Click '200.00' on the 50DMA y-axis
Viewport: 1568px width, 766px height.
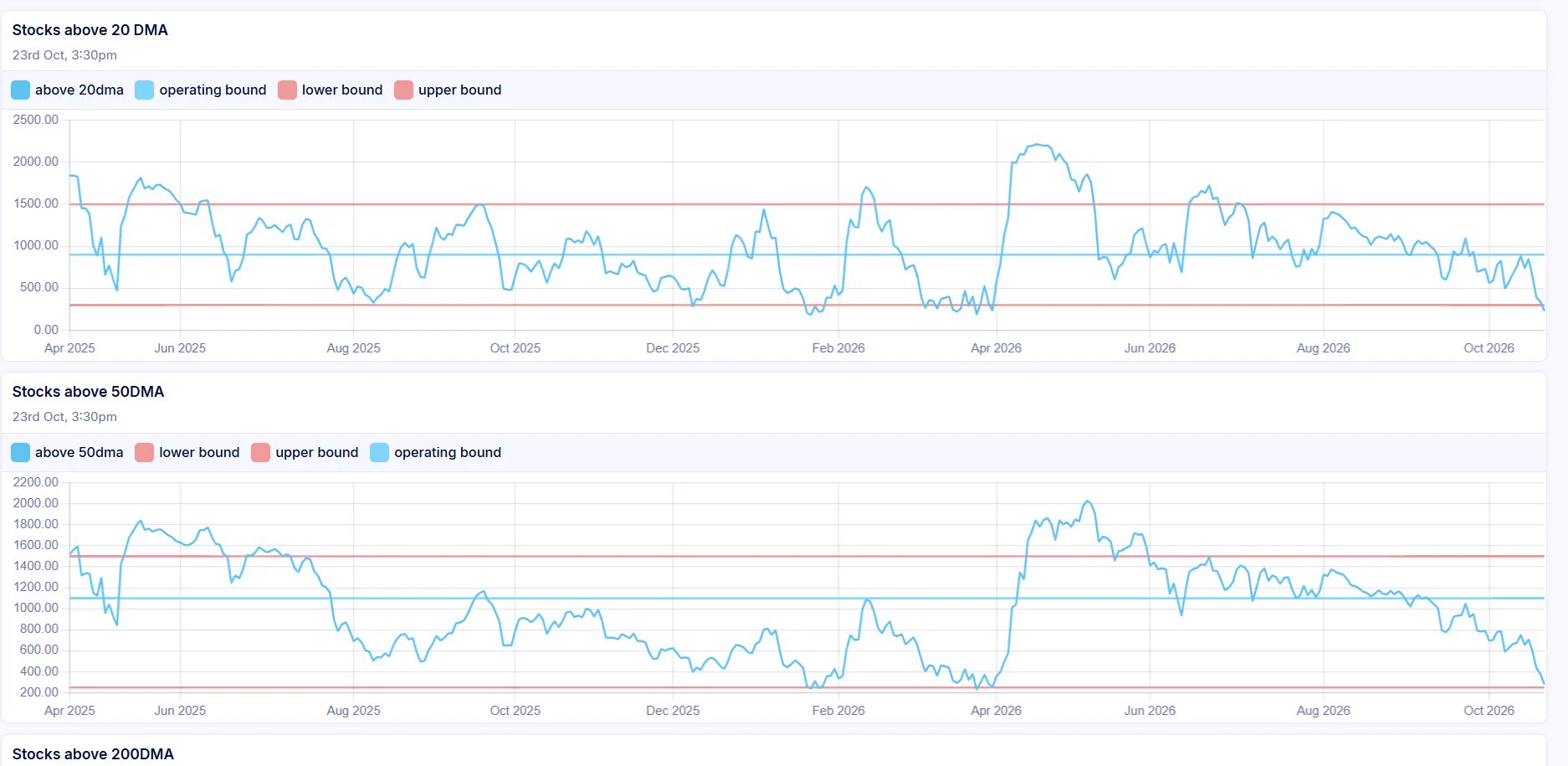tap(39, 692)
